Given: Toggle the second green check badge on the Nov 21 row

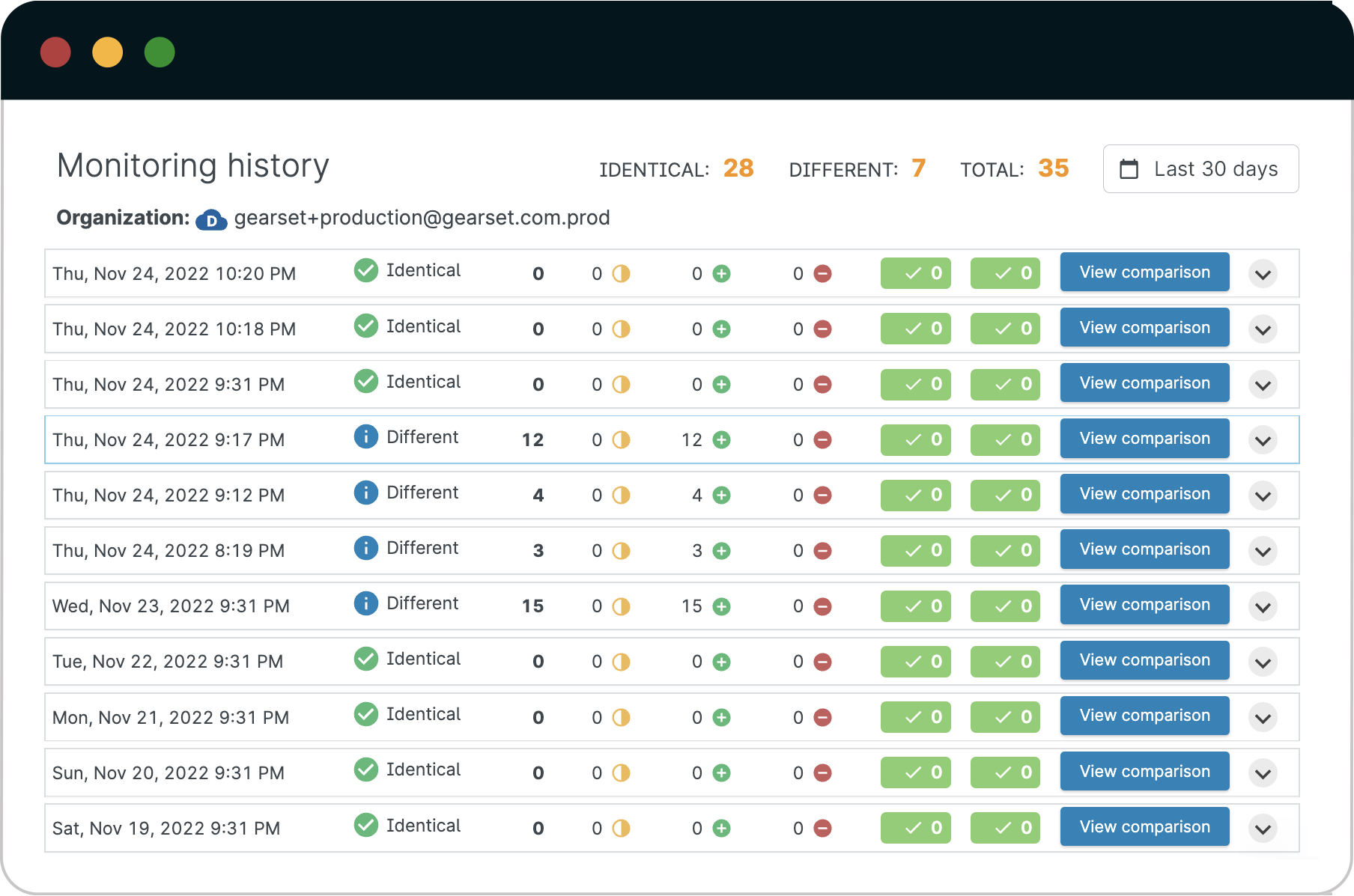Looking at the screenshot, I should [1005, 716].
